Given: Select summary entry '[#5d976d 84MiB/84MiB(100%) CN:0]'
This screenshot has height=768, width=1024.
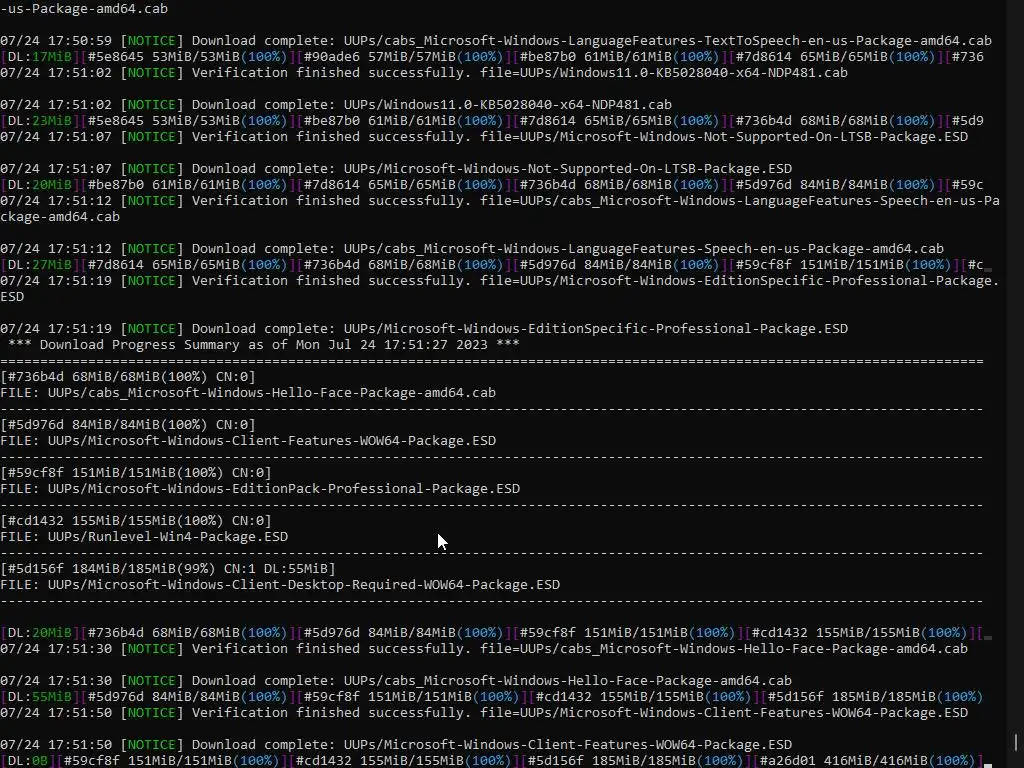Looking at the screenshot, I should tap(128, 424).
